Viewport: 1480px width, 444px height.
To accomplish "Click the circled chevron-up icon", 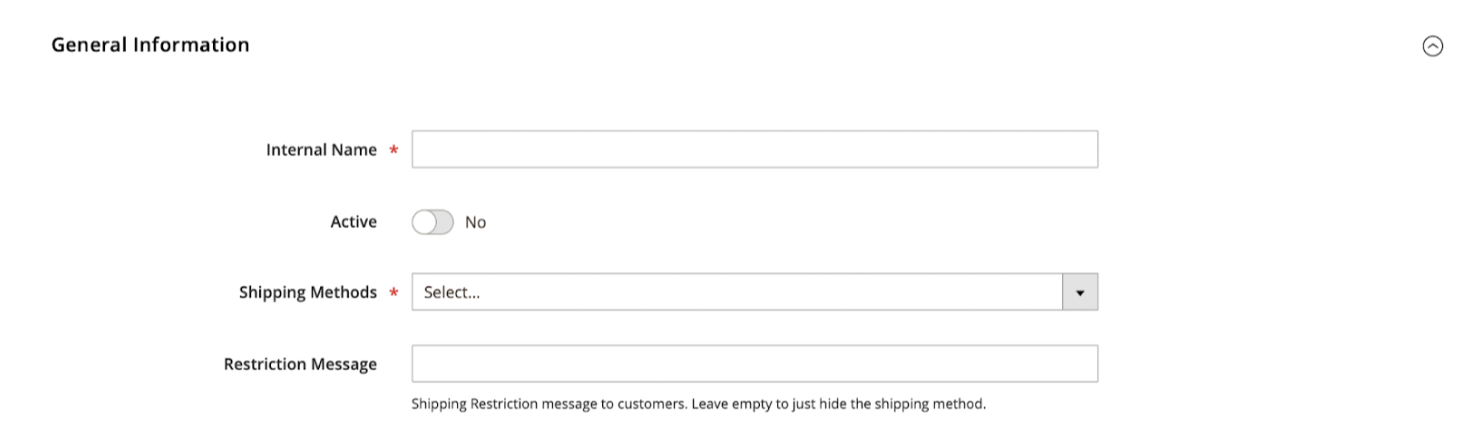I will [1432, 46].
